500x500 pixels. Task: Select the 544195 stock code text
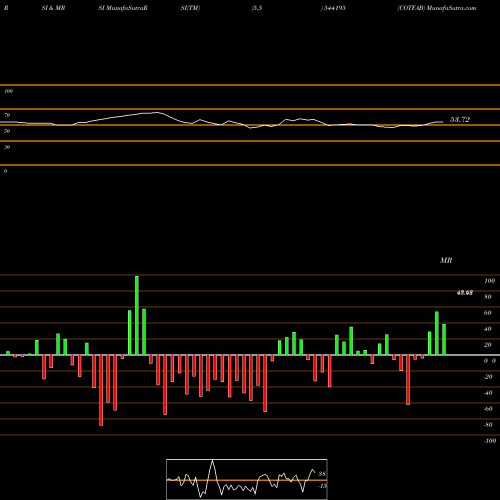[x=334, y=8]
